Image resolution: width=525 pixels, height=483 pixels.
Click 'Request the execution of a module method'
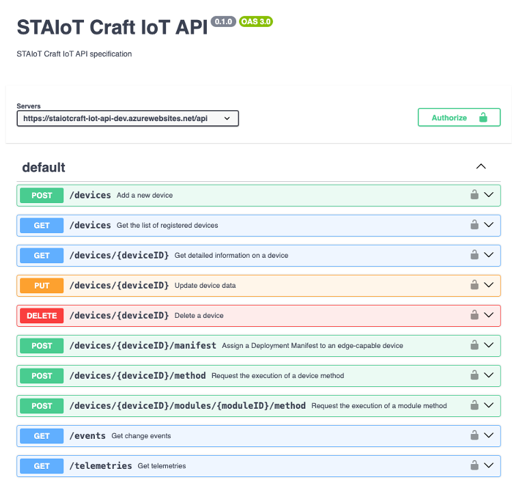pos(379,406)
